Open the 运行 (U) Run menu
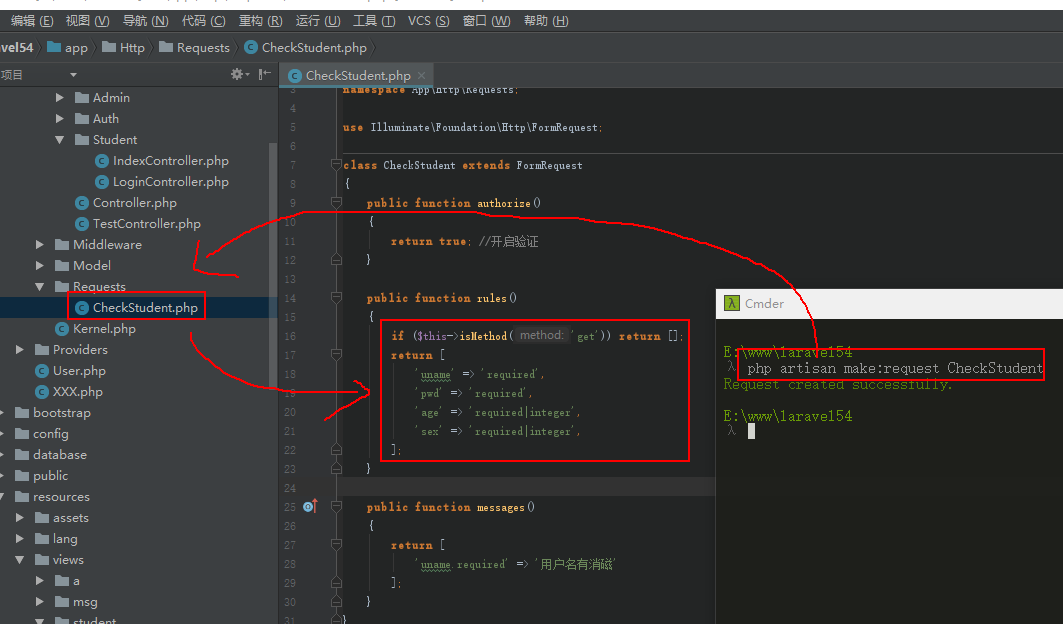This screenshot has height=624, width=1063. 318,21
